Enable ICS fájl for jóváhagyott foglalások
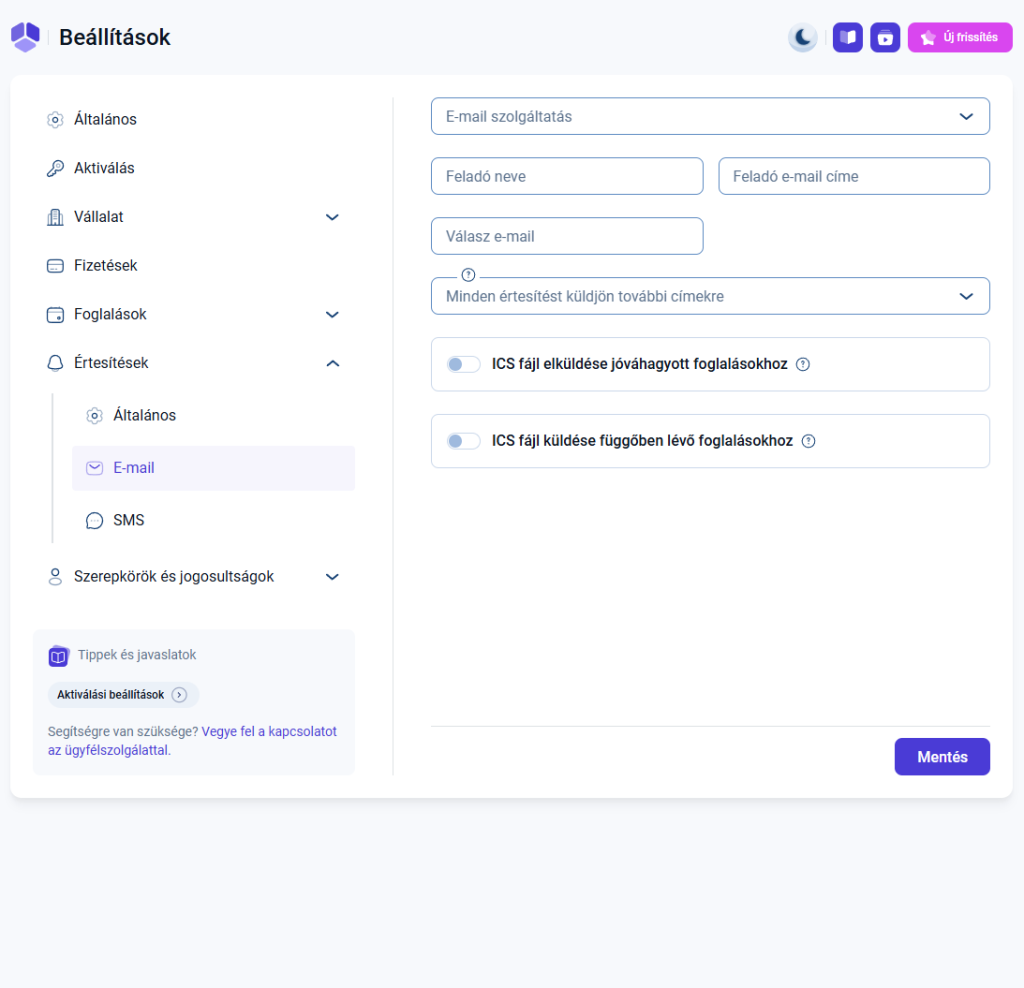The image size is (1024, 988). point(463,364)
